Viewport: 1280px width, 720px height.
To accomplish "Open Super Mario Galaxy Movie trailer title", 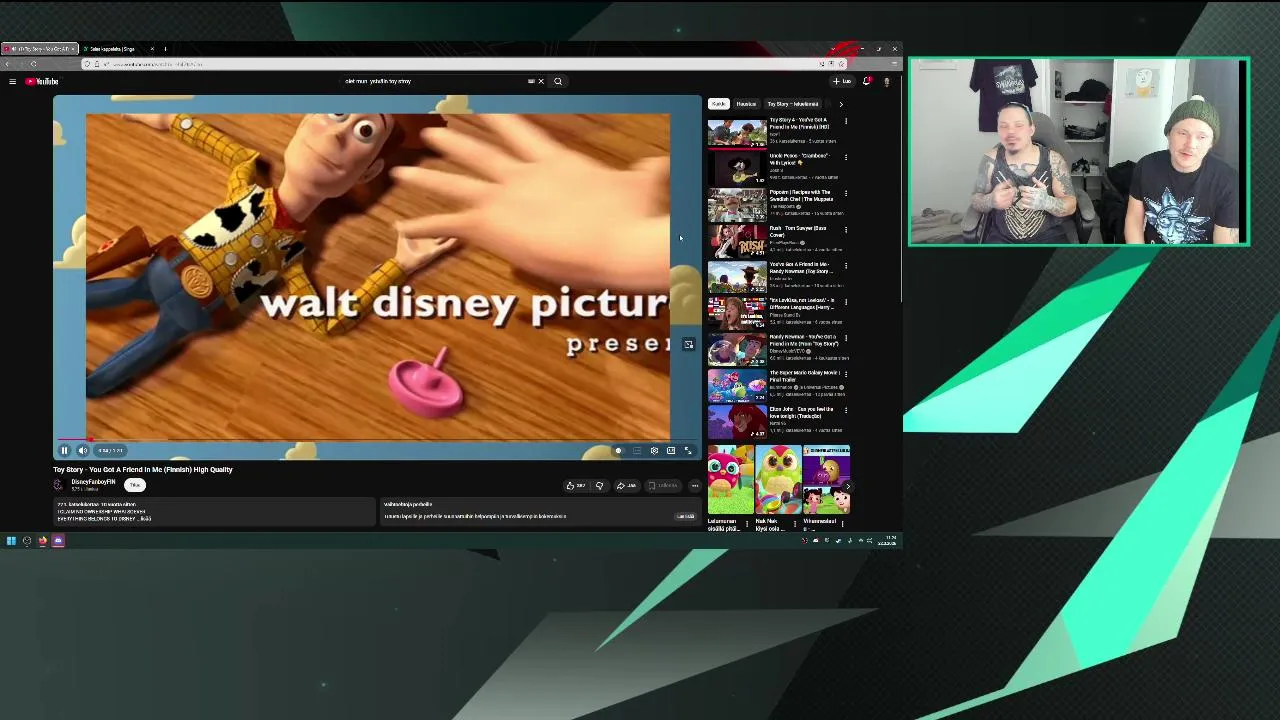I will click(804, 376).
